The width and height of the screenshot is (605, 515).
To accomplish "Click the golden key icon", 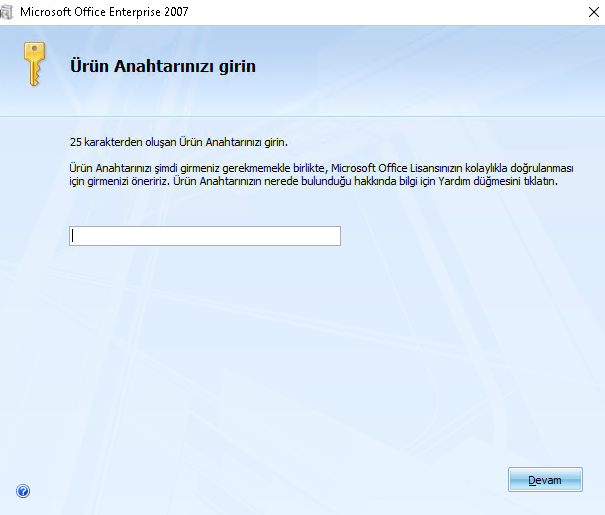I will coord(35,64).
